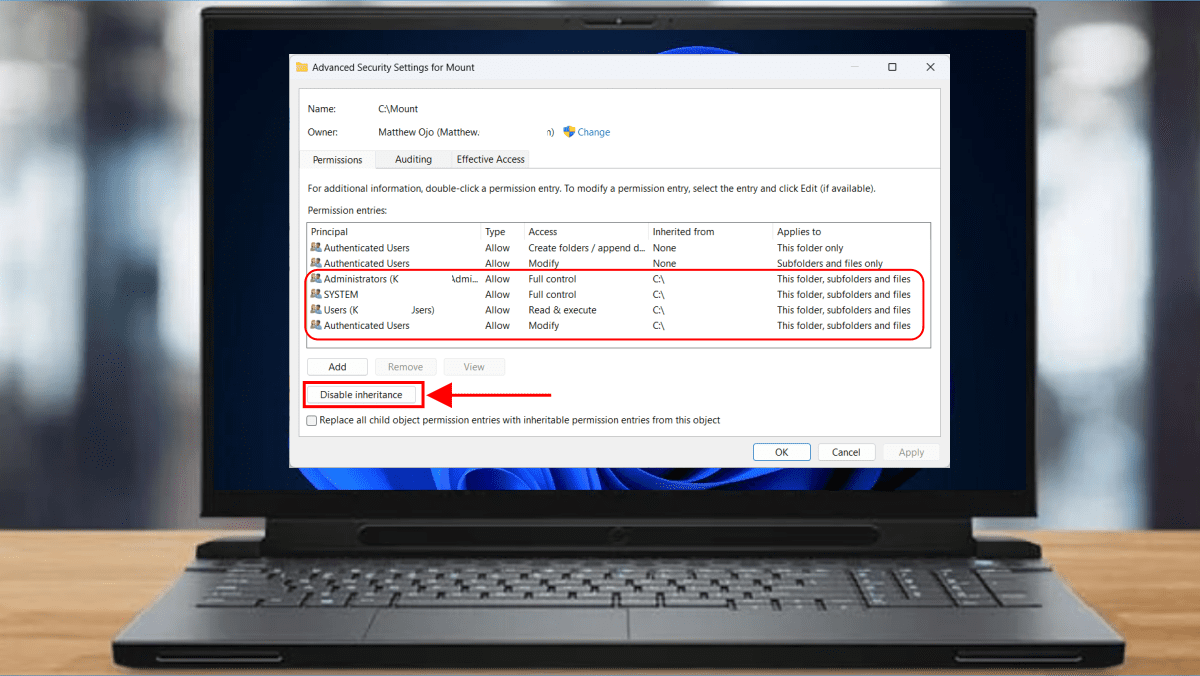Screen dimensions: 1200x676
Task: Click the Users group icon in the entries
Action: coord(317,310)
